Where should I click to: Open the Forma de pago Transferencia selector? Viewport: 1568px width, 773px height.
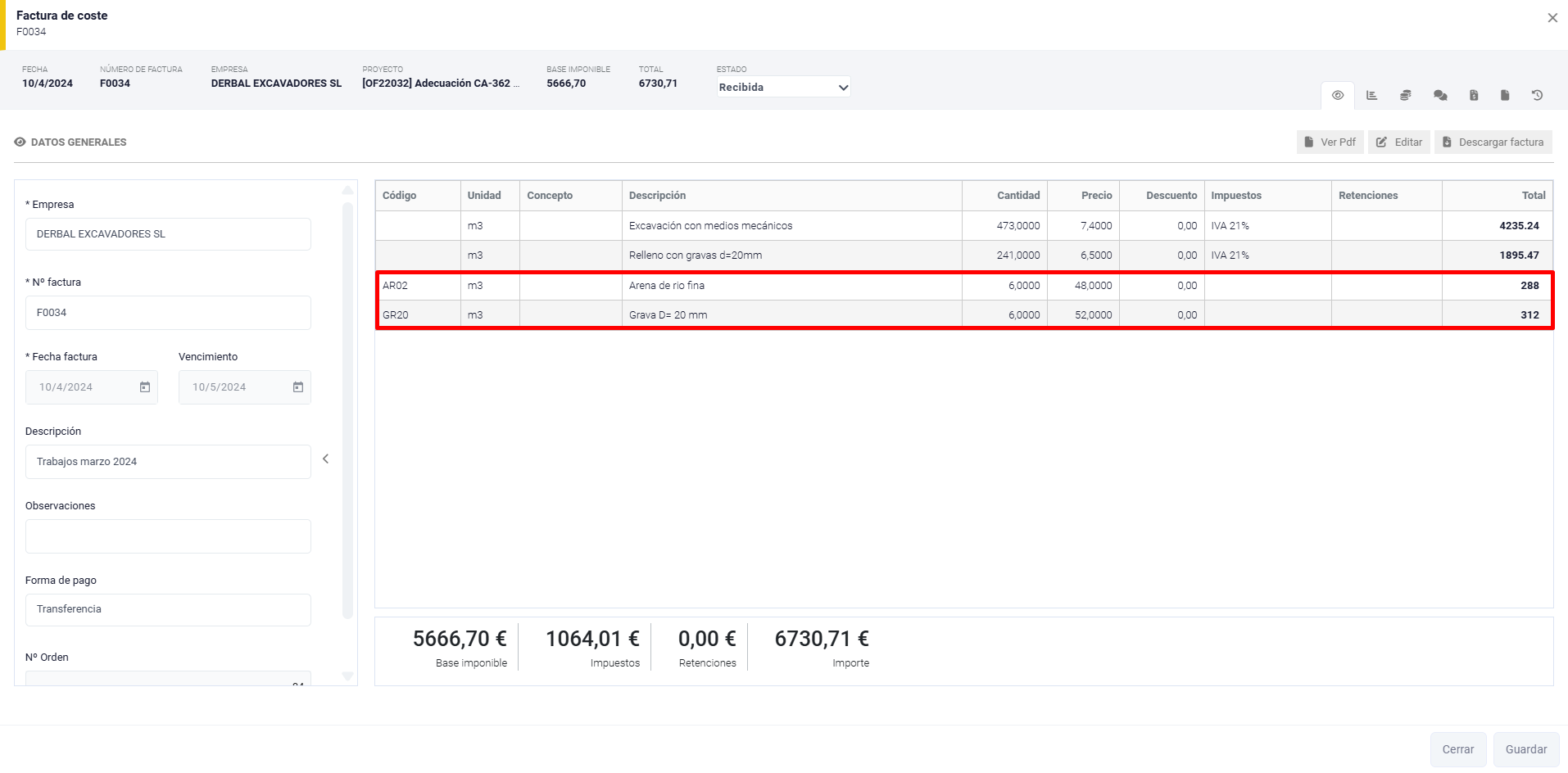tap(168, 609)
